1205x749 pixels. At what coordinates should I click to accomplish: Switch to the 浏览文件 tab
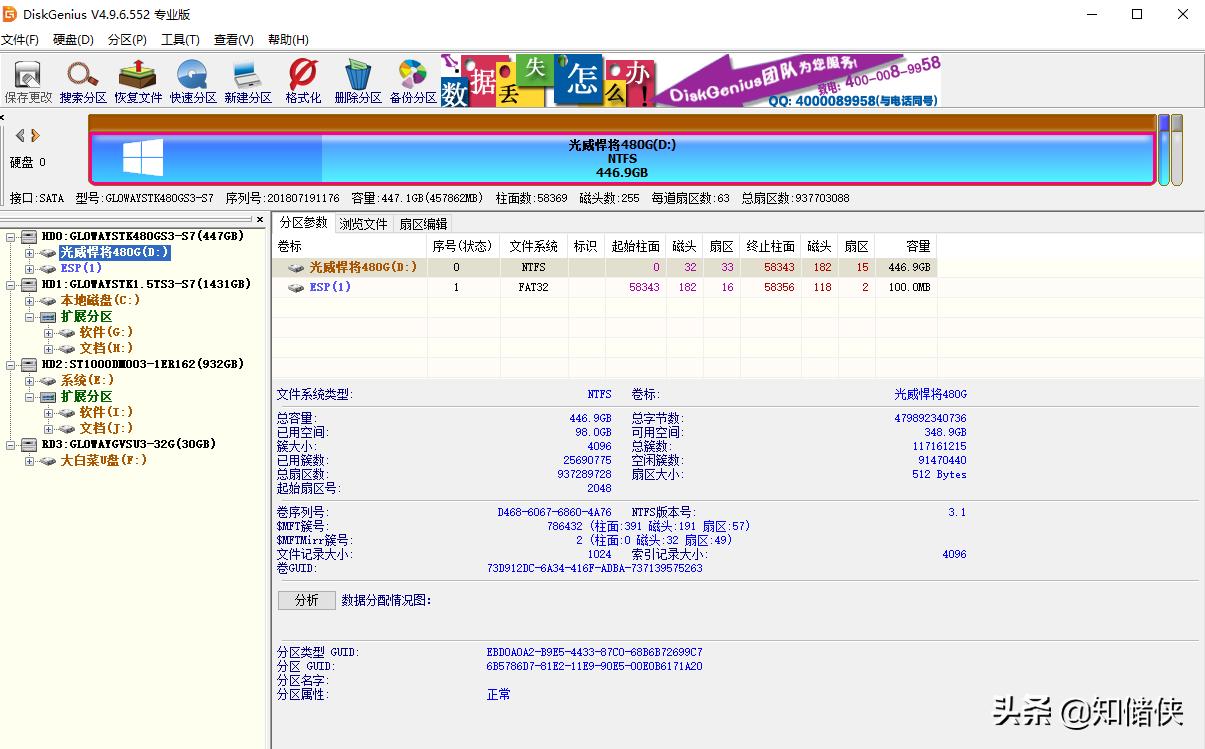[x=364, y=223]
